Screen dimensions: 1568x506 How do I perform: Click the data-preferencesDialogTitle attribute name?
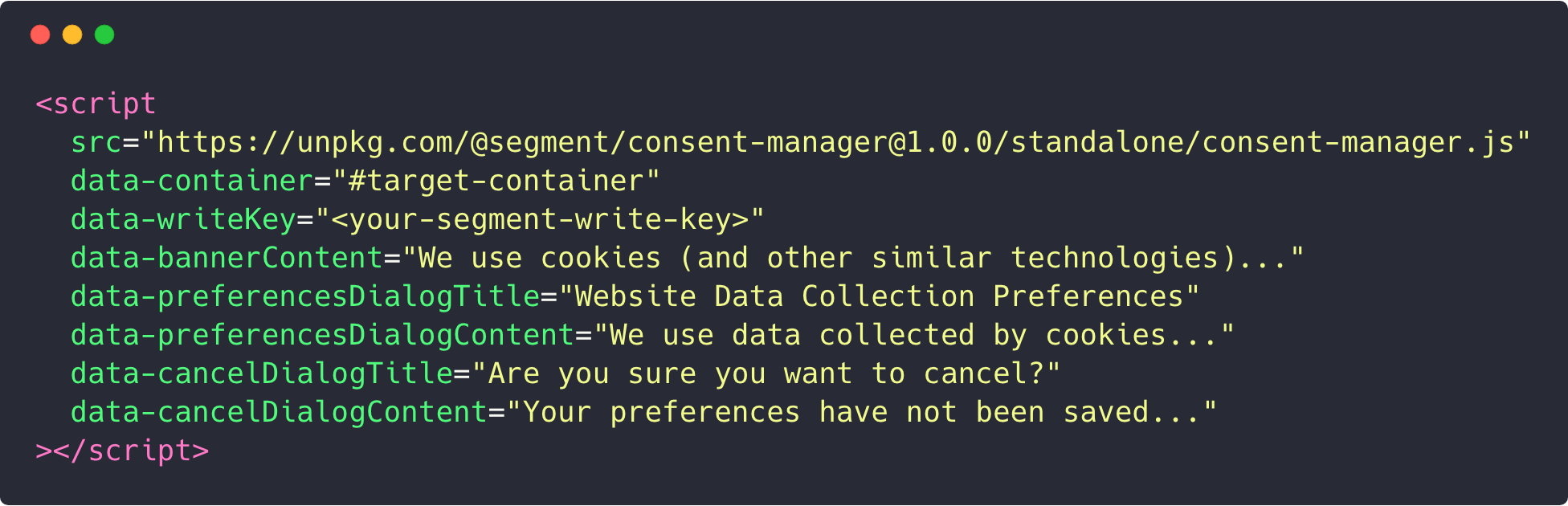(305, 296)
